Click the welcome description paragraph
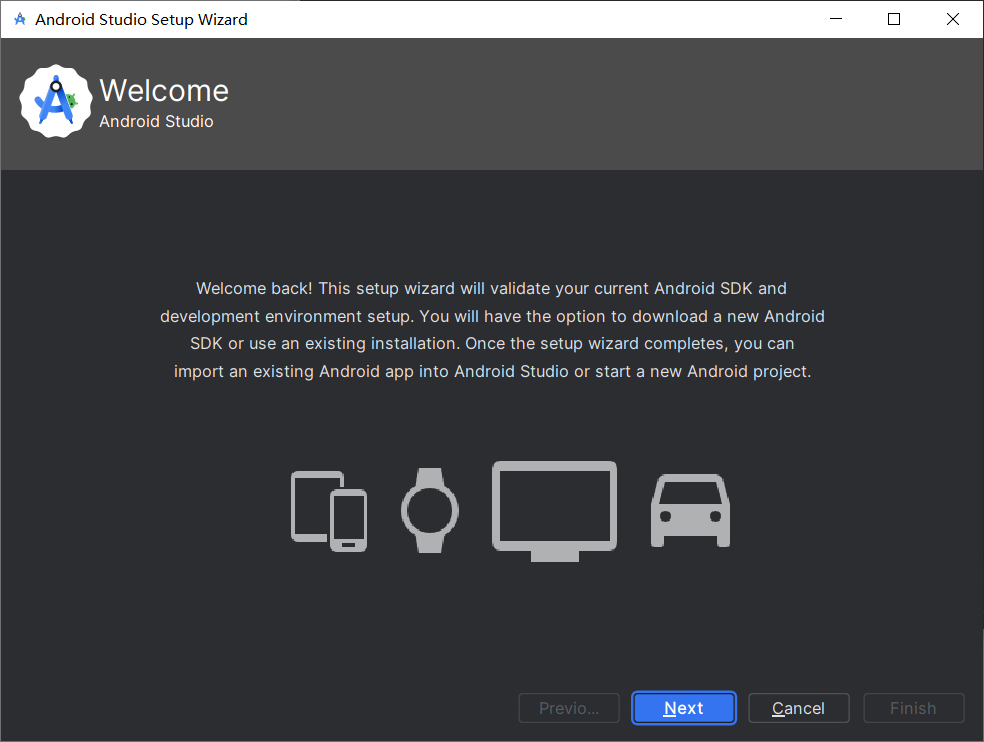The image size is (984, 742). tap(492, 330)
